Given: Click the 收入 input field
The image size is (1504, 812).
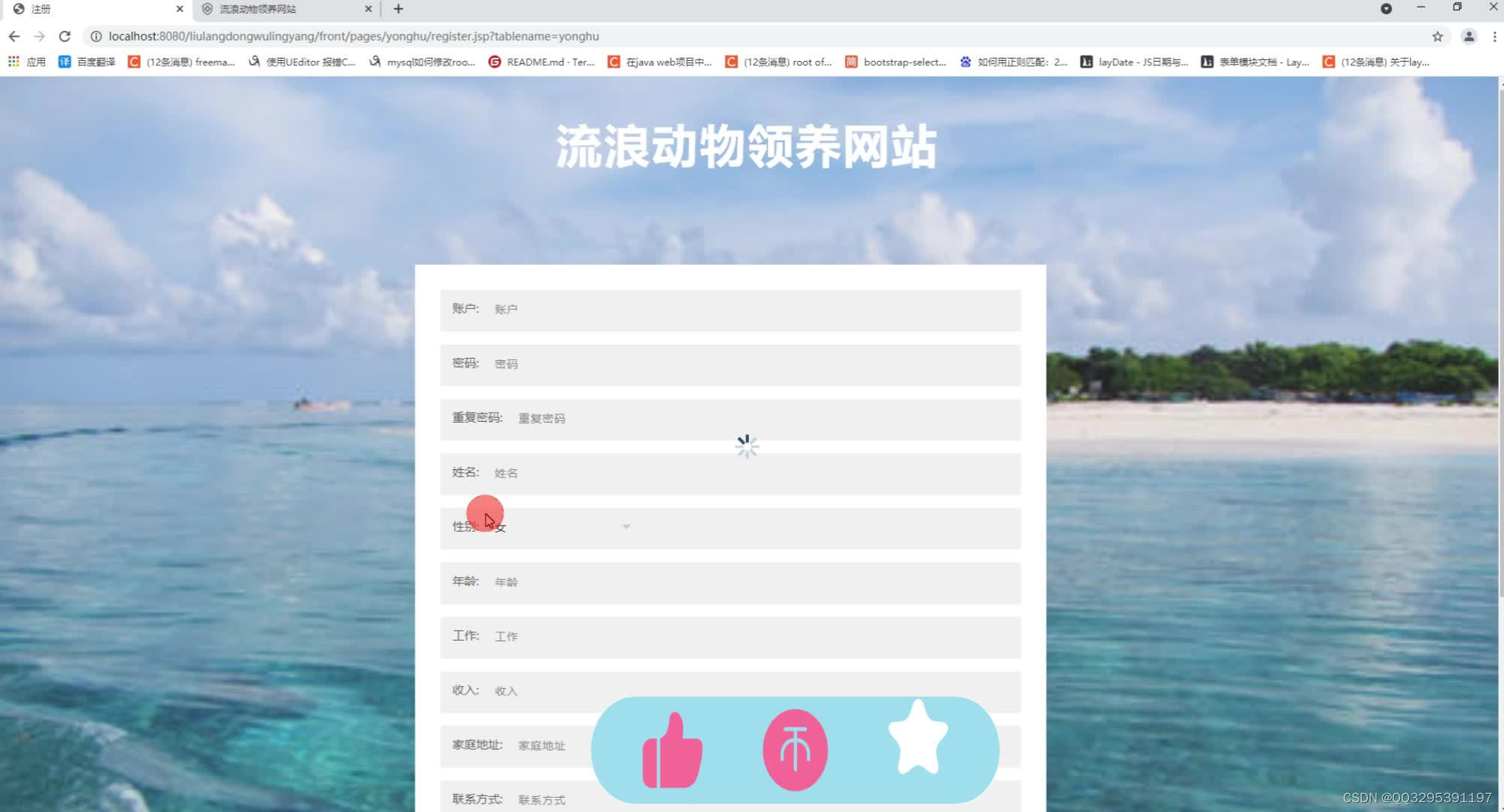Looking at the screenshot, I should pos(730,692).
